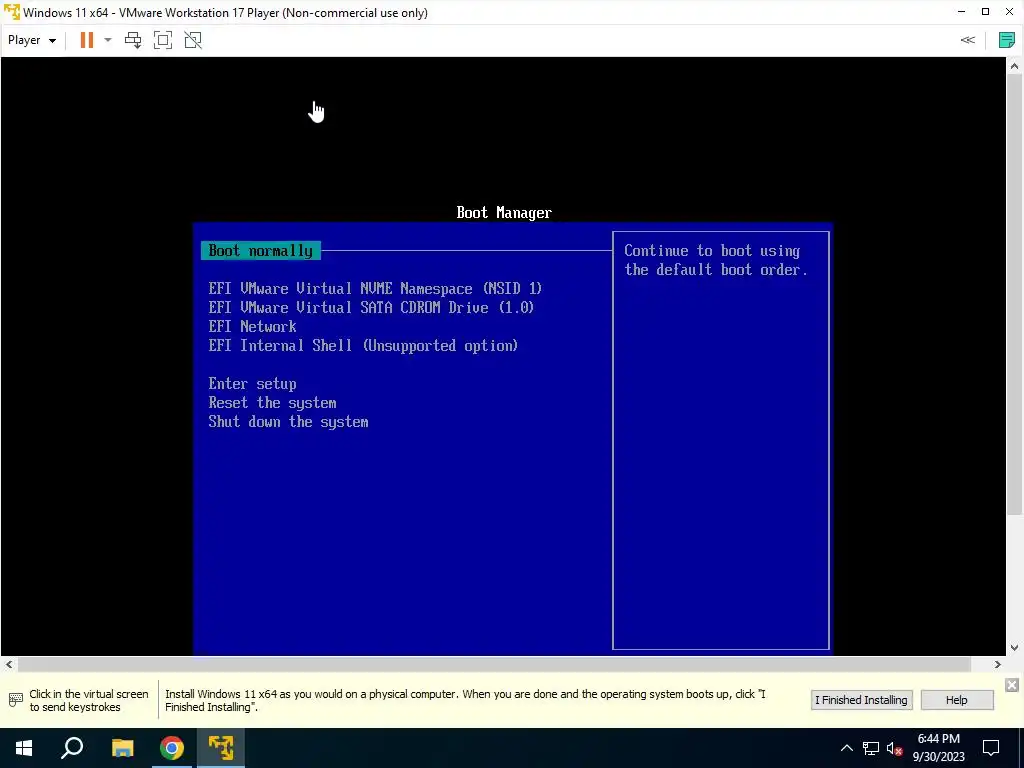This screenshot has height=768, width=1024.
Task: Open the green notes/message log icon
Action: tap(1007, 40)
